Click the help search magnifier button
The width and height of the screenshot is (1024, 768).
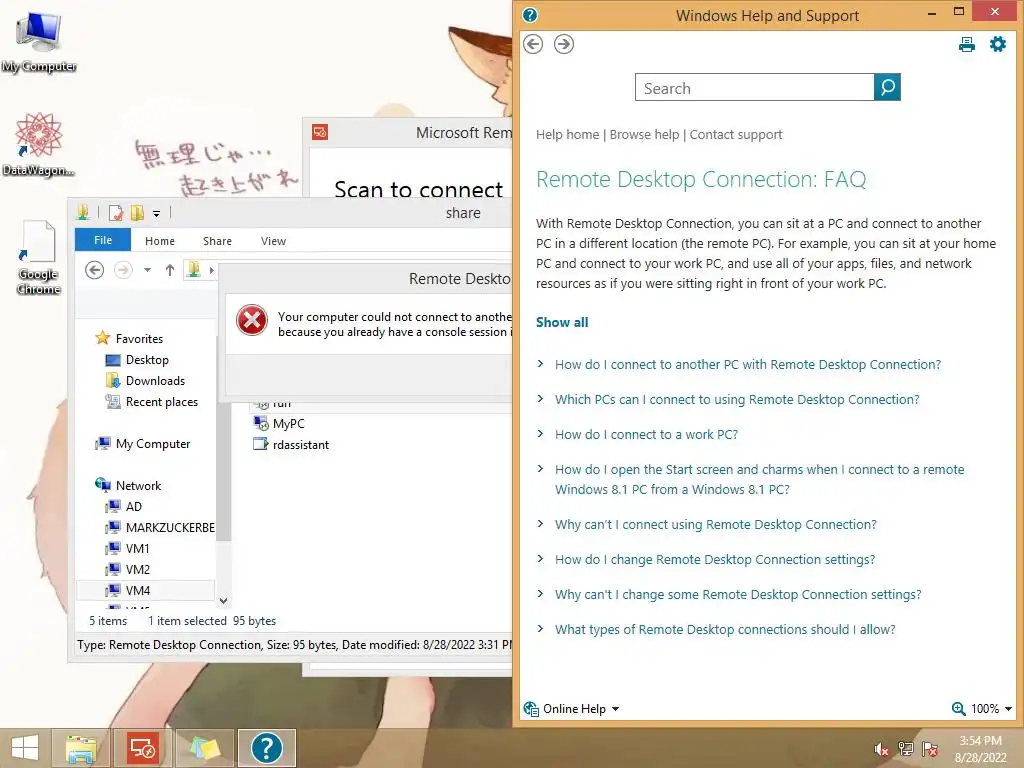887,87
